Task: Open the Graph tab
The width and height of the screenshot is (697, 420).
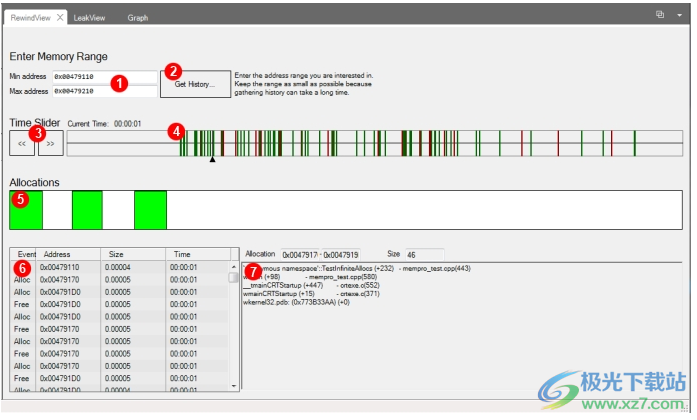Action: 138,17
